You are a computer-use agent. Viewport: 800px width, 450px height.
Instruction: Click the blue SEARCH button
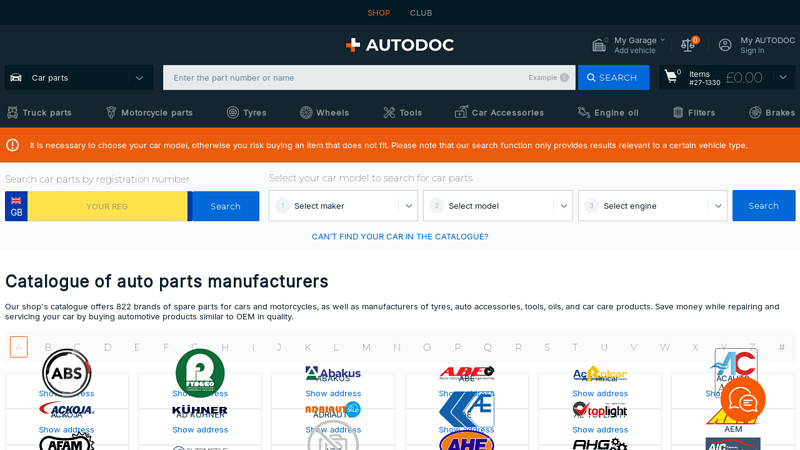[613, 78]
